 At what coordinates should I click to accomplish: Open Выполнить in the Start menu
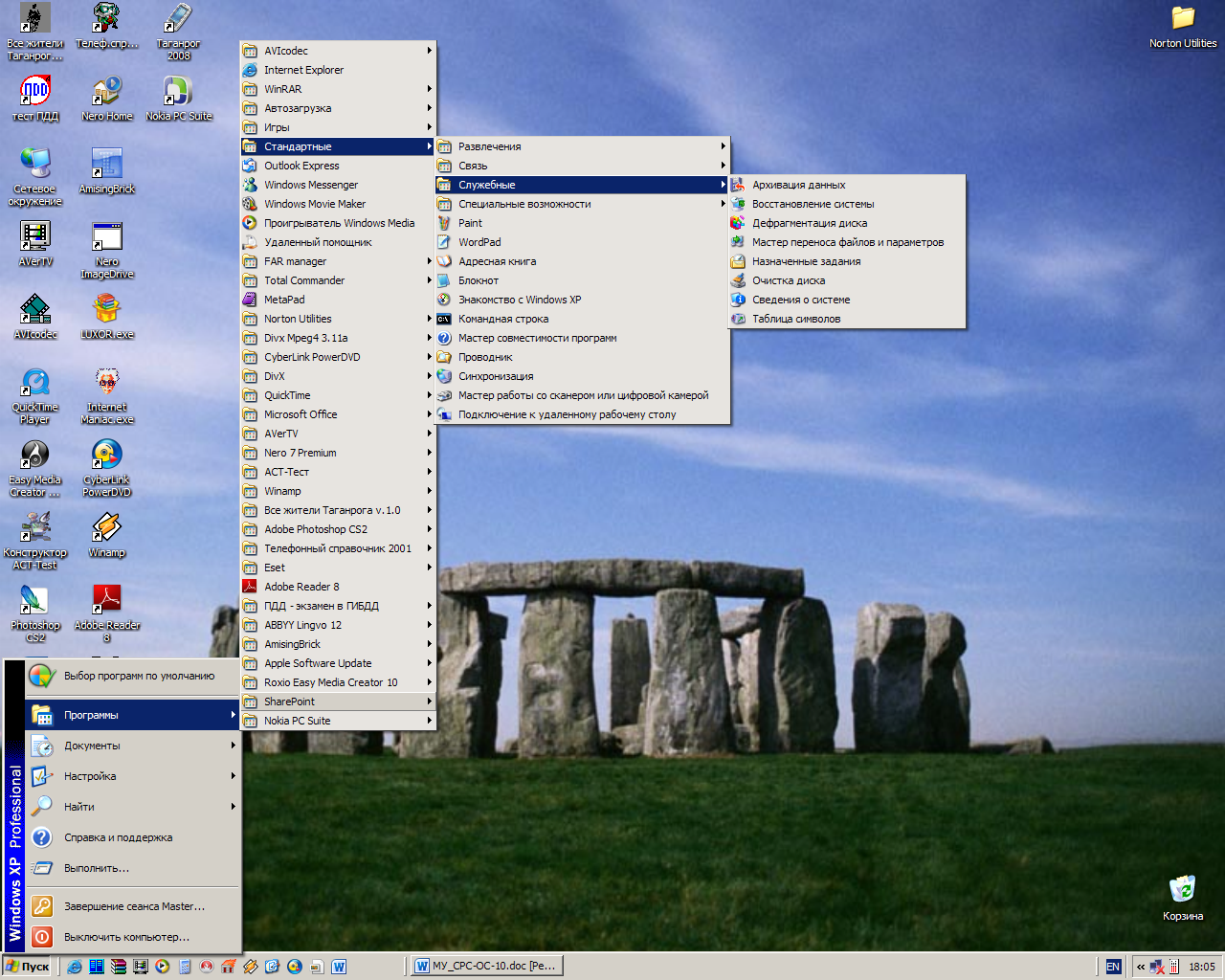[133, 868]
